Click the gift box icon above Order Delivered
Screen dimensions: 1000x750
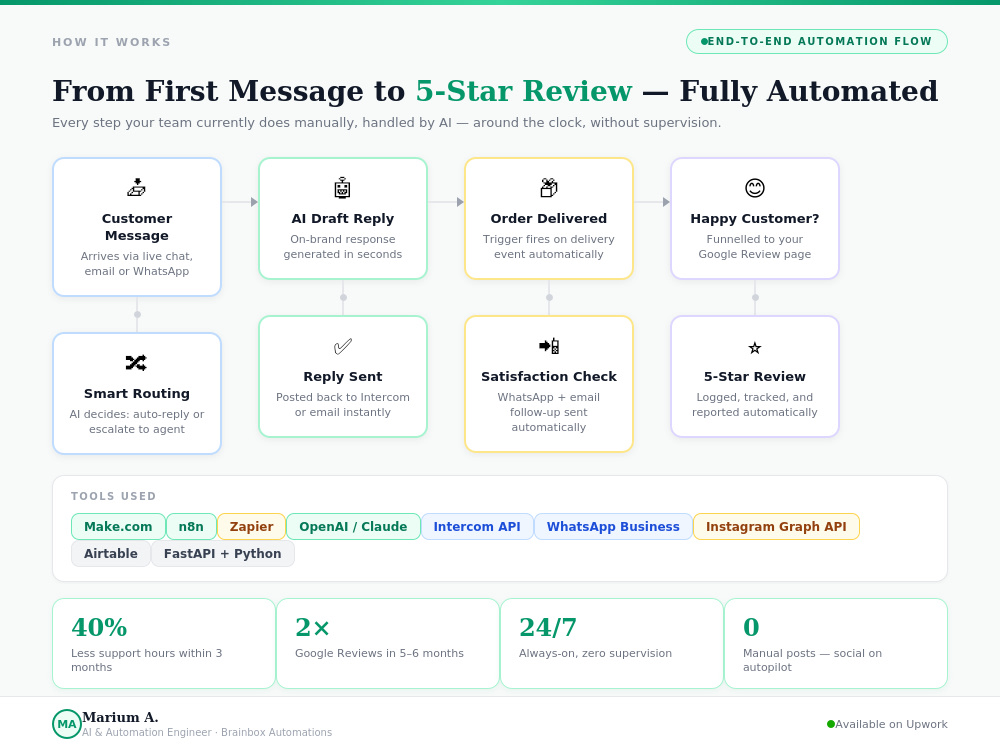click(x=548, y=188)
